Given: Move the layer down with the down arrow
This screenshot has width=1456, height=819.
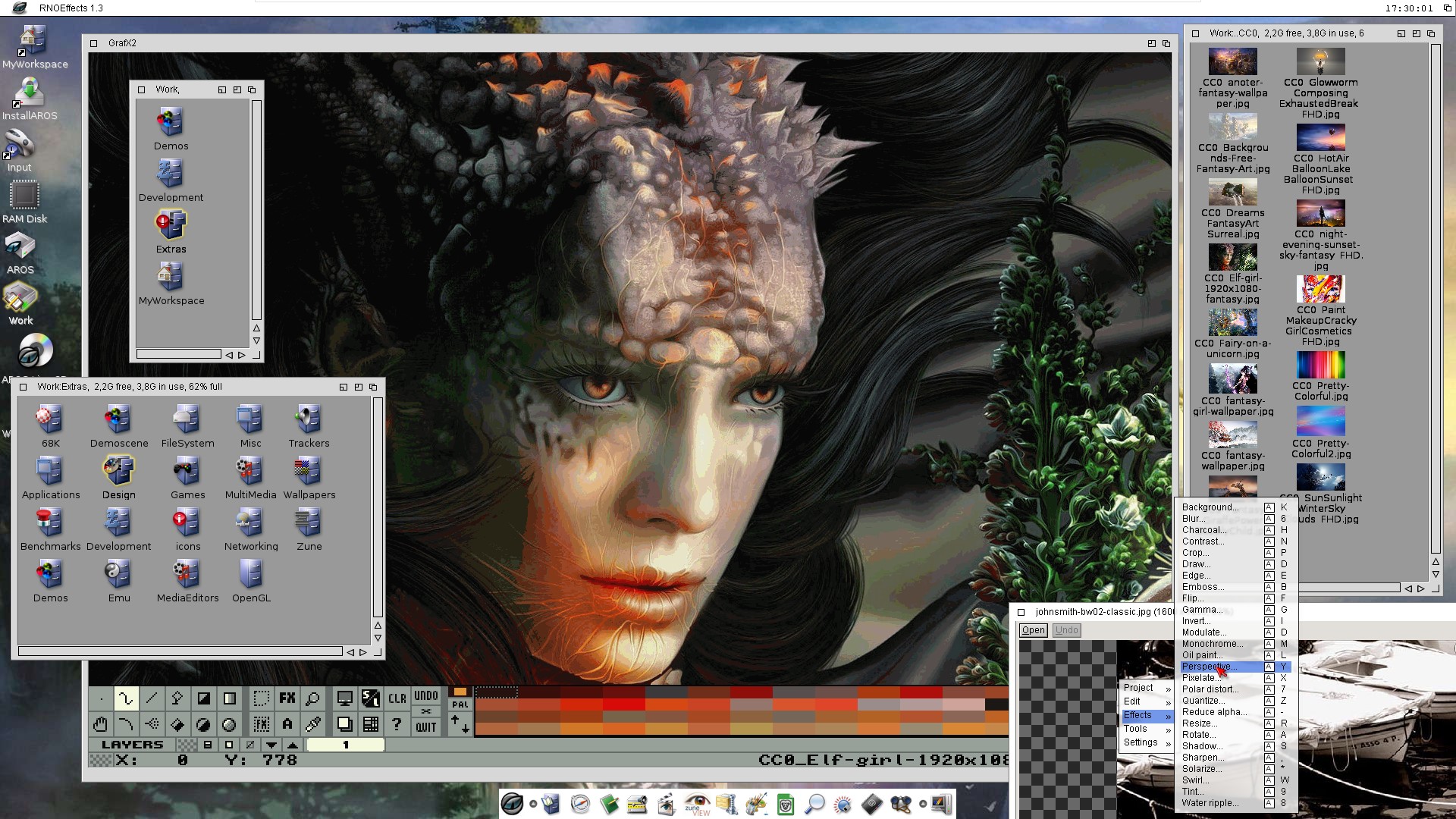Looking at the screenshot, I should tap(271, 745).
